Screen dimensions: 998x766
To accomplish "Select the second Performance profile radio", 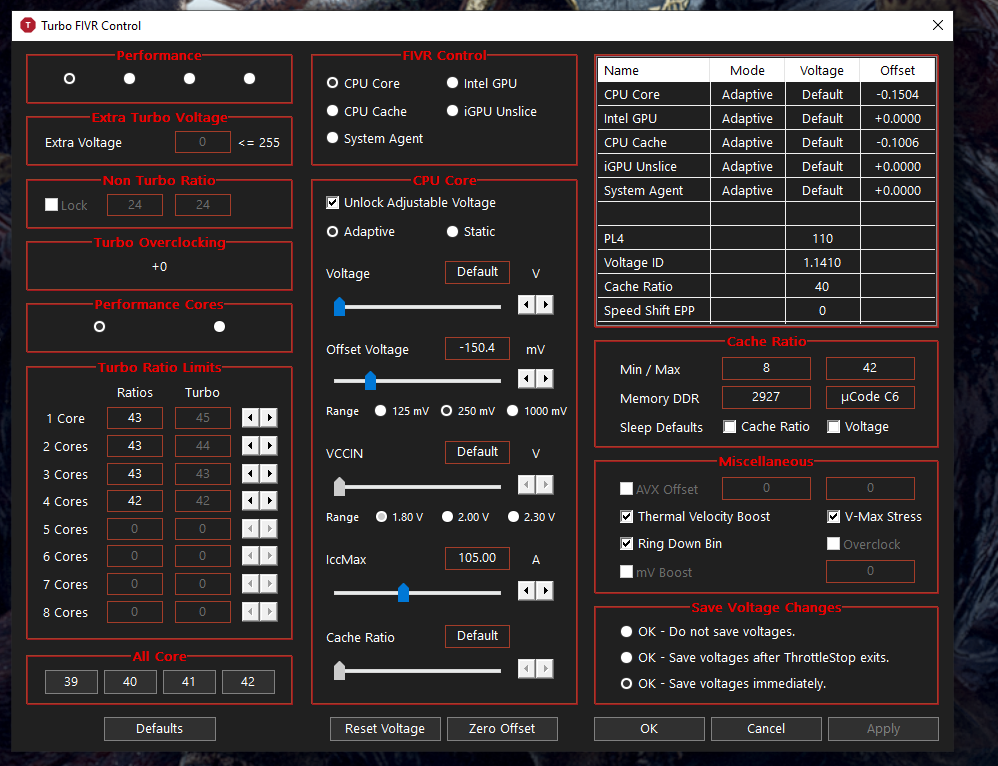I will pyautogui.click(x=129, y=78).
